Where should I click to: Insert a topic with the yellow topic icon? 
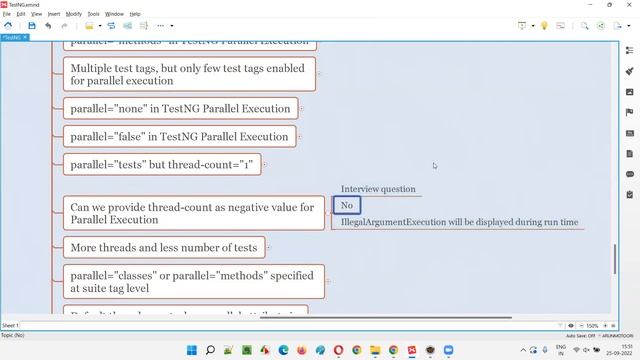pos(89,26)
